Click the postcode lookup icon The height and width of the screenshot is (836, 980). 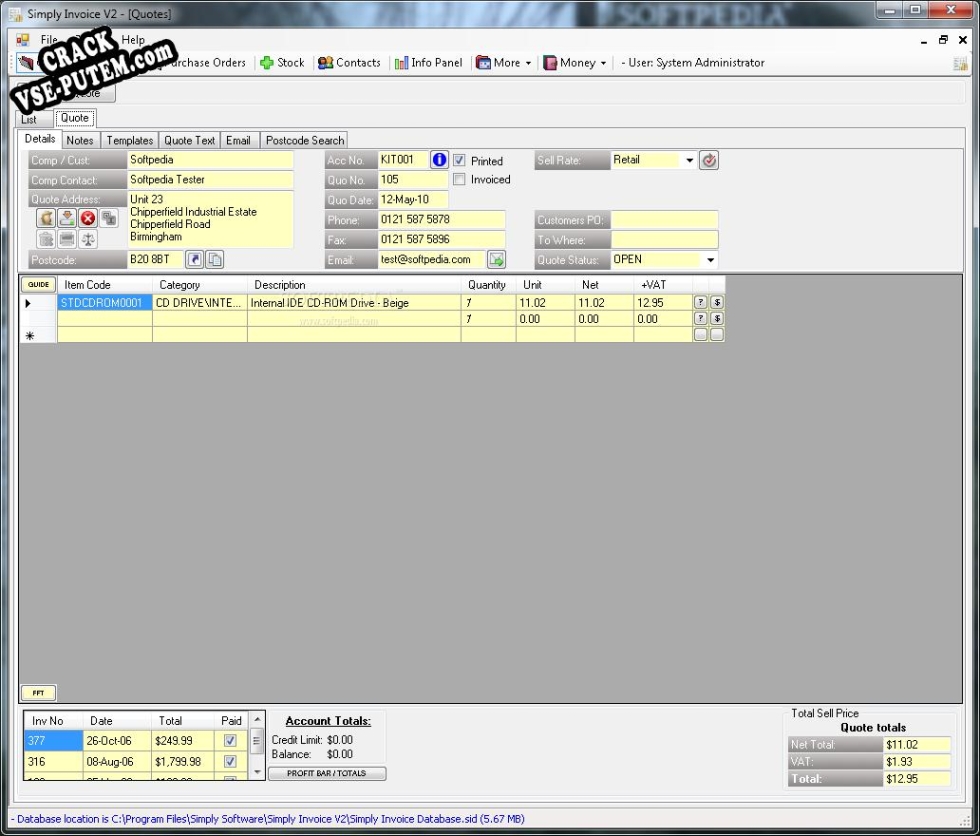point(195,260)
